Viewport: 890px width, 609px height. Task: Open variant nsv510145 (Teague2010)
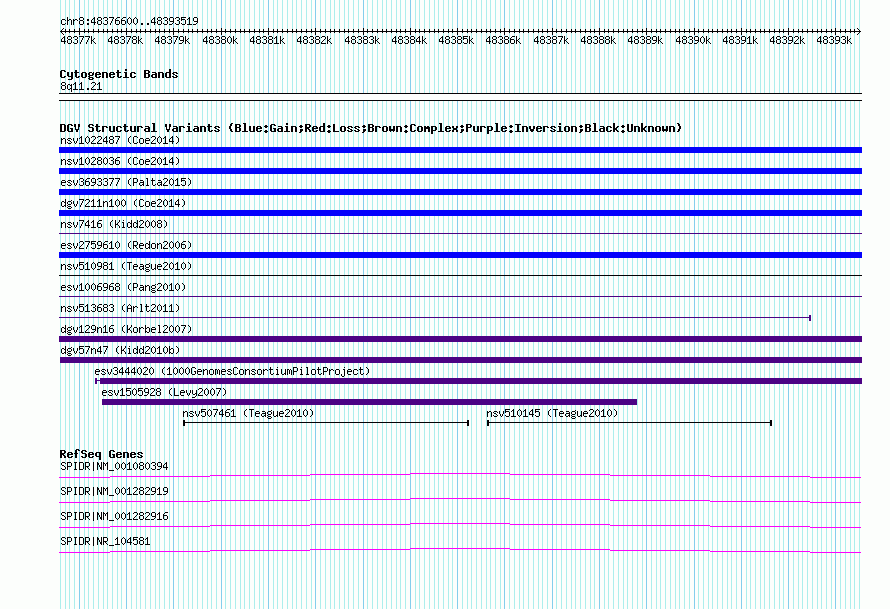(552, 413)
